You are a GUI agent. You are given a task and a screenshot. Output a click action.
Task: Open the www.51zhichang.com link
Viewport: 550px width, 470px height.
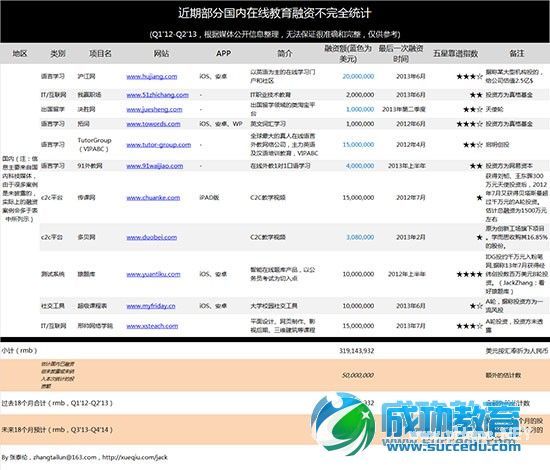coord(157,95)
